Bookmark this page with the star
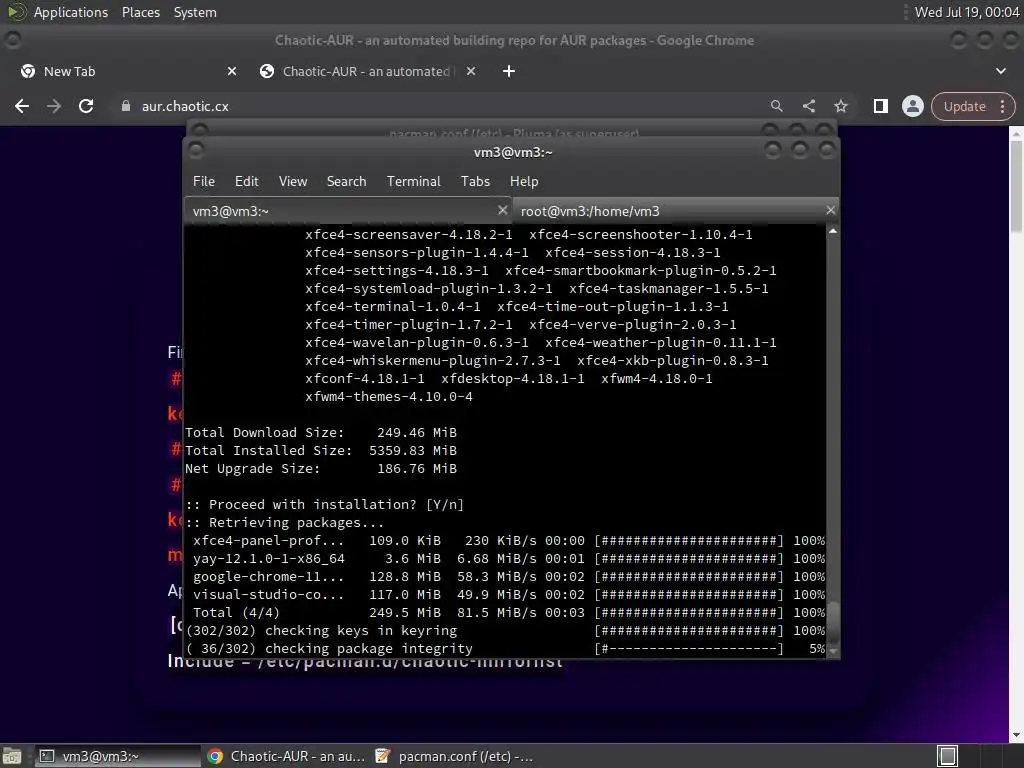The height and width of the screenshot is (768, 1024). pos(840,106)
